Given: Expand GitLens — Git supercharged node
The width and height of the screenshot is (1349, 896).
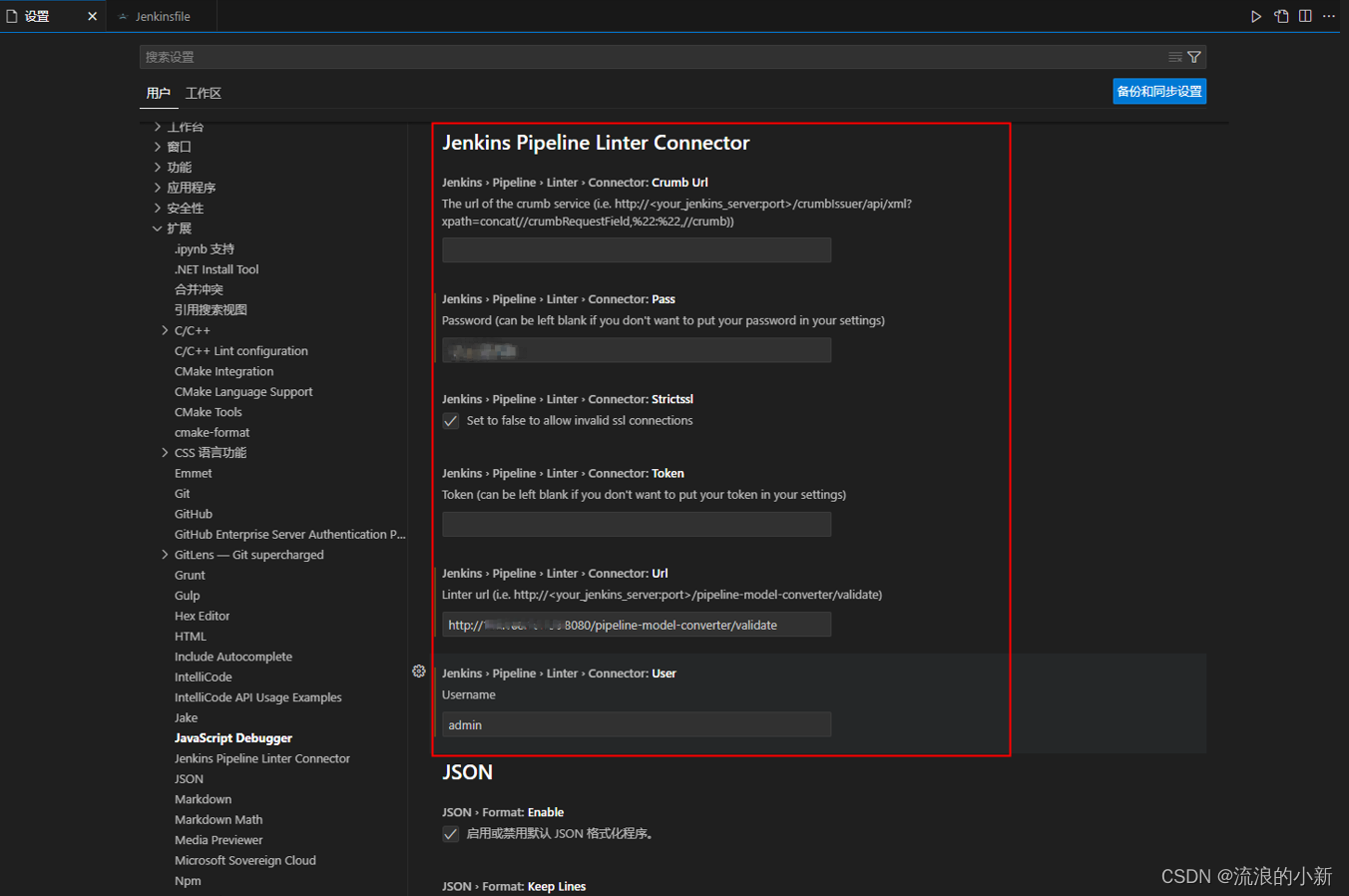Looking at the screenshot, I should tap(165, 555).
